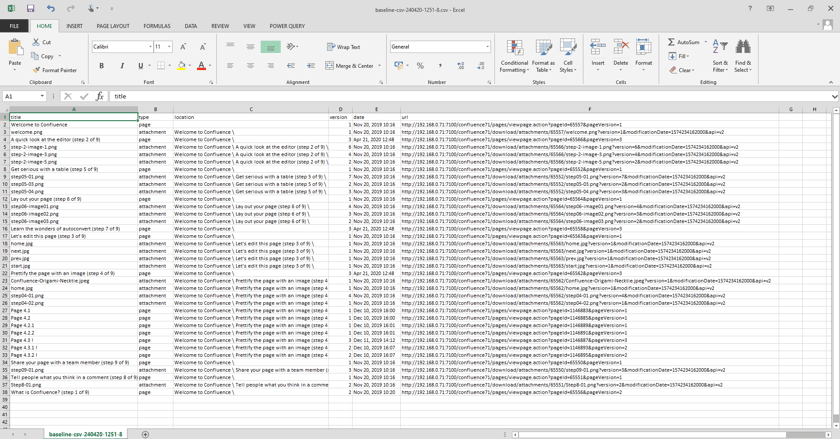Switch to the FORMULAS tab
840x439 pixels.
click(157, 26)
